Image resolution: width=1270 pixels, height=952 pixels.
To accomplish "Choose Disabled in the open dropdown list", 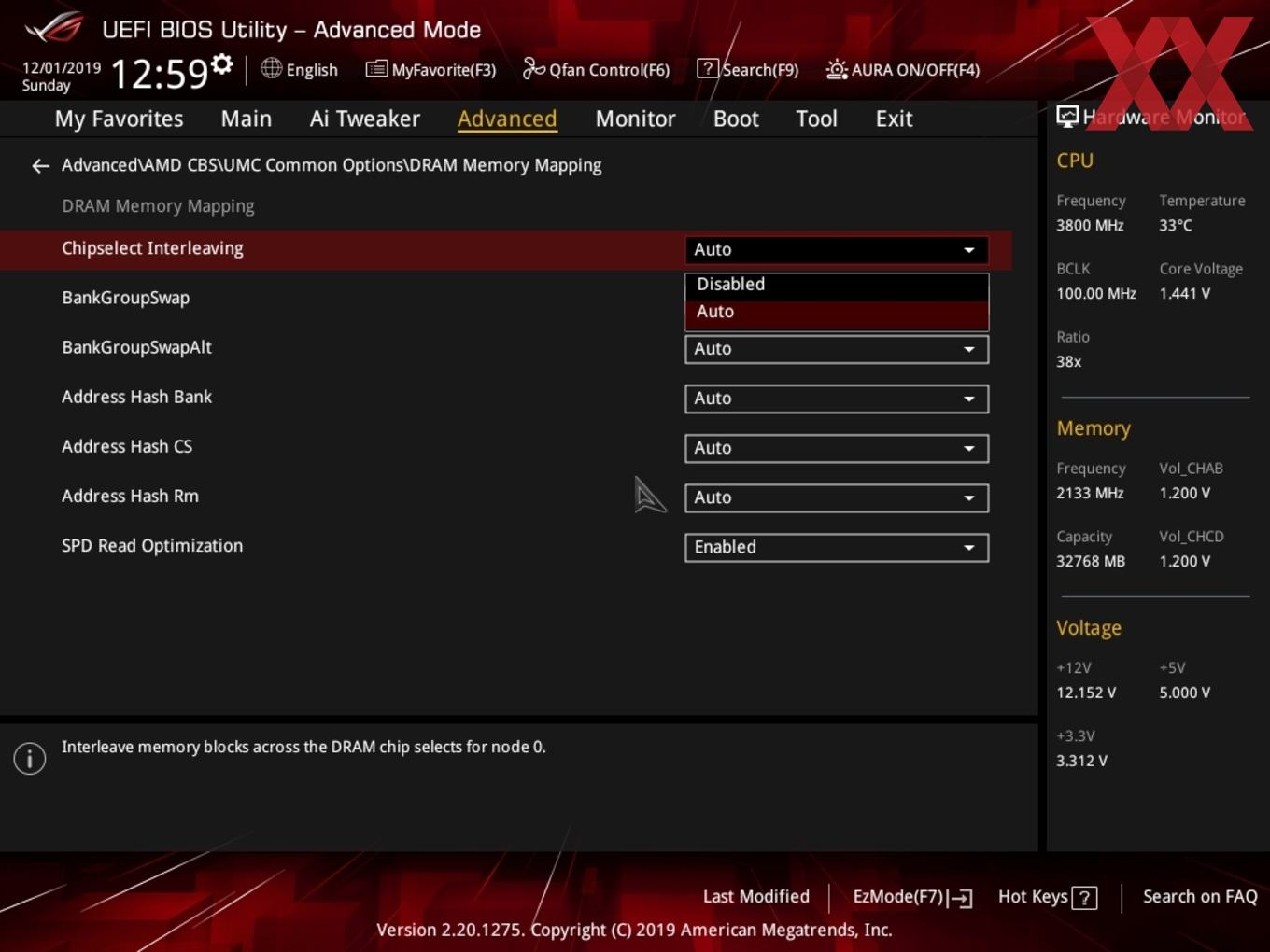I will pyautogui.click(x=837, y=285).
